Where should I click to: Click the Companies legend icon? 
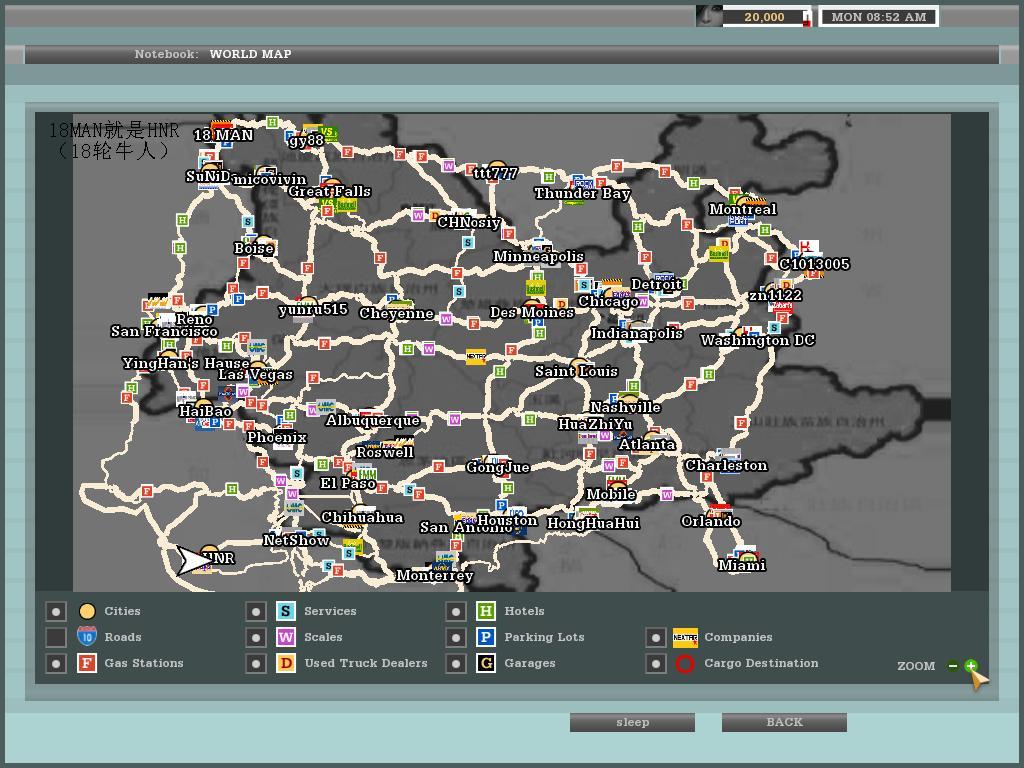(685, 637)
